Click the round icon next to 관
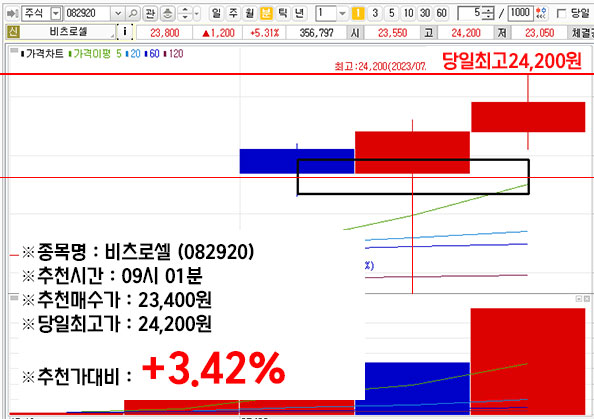The height and width of the screenshot is (419, 594). [x=168, y=14]
